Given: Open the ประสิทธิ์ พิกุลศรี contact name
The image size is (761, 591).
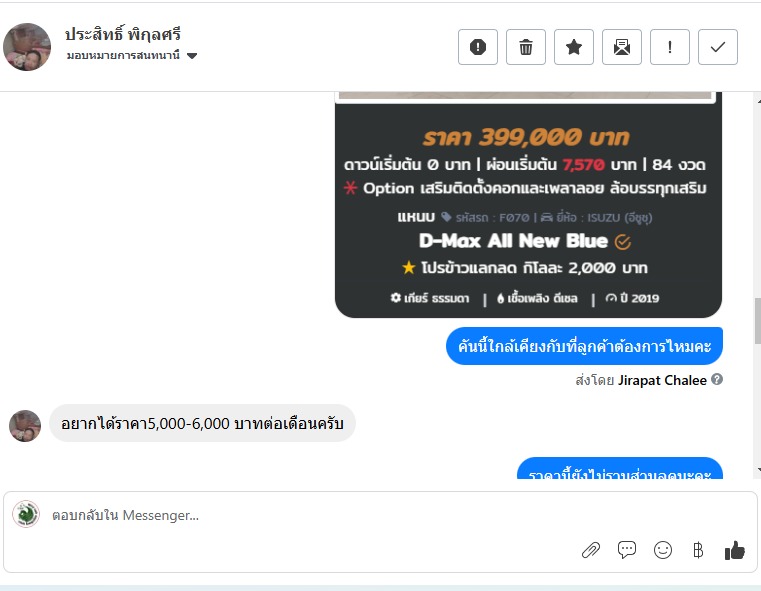Looking at the screenshot, I should (123, 34).
